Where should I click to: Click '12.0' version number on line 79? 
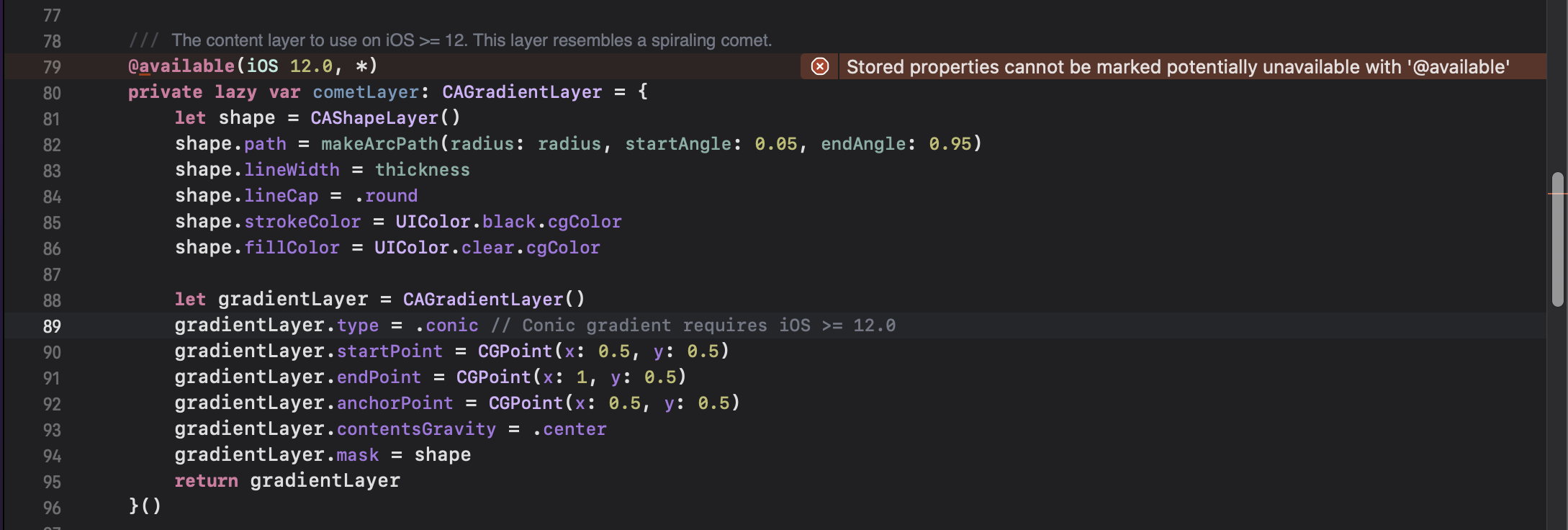pyautogui.click(x=311, y=66)
